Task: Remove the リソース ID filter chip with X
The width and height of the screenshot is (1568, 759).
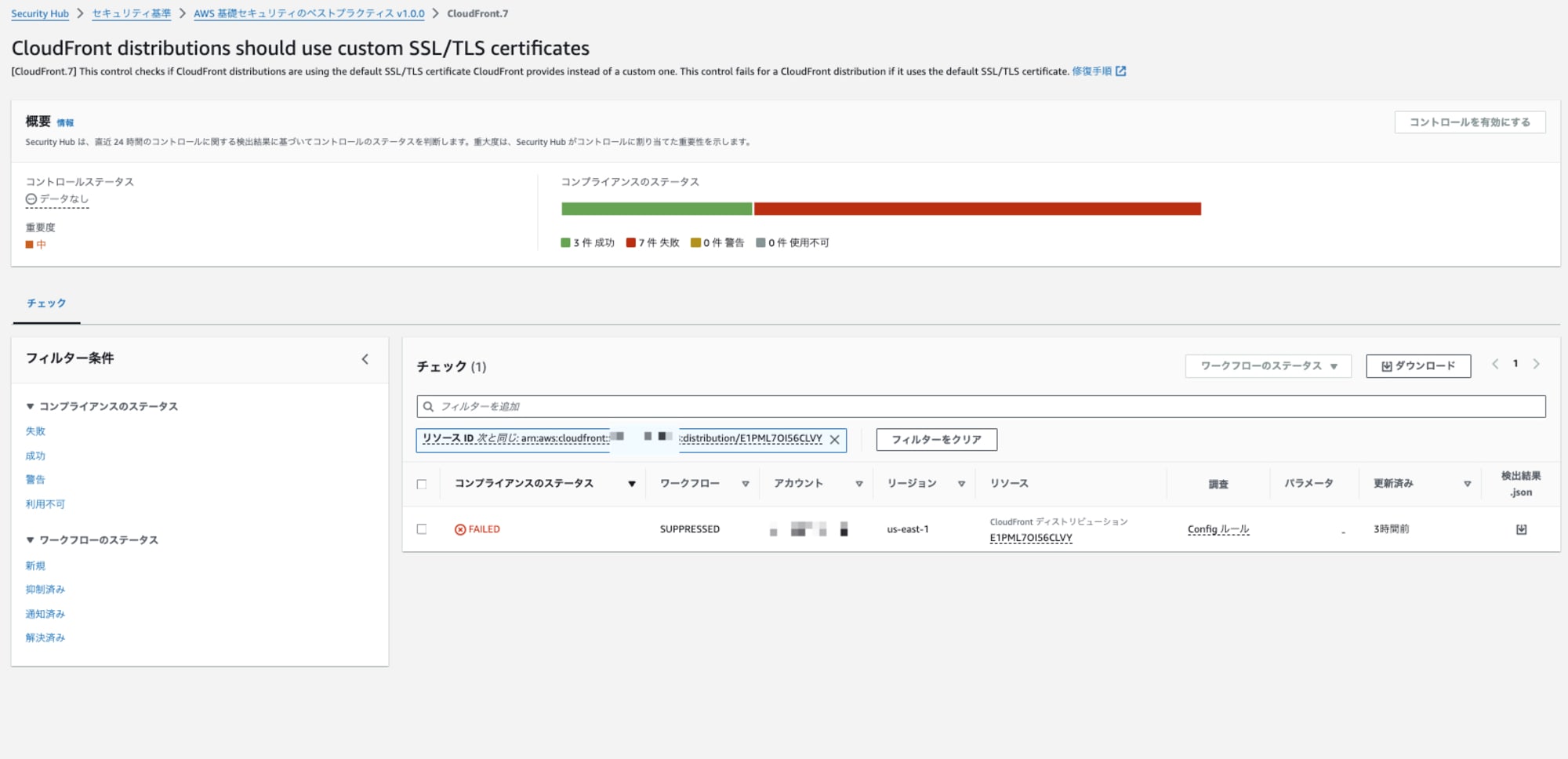Action: click(x=834, y=440)
